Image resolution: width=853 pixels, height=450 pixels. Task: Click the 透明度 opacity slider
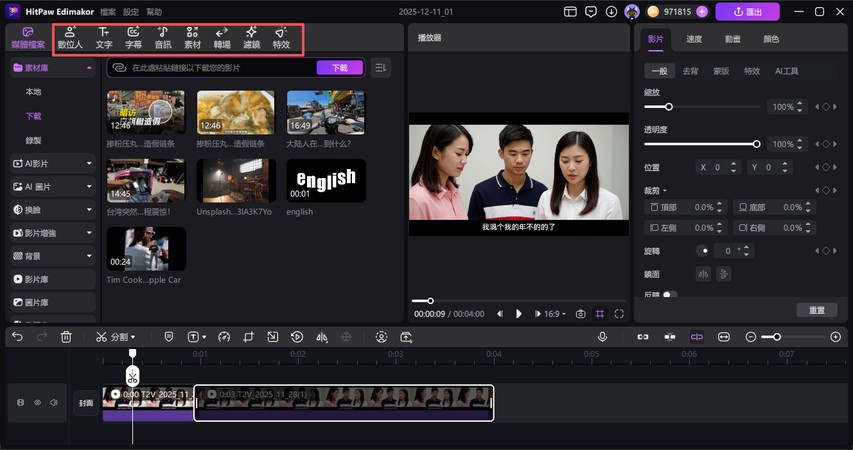(700, 144)
